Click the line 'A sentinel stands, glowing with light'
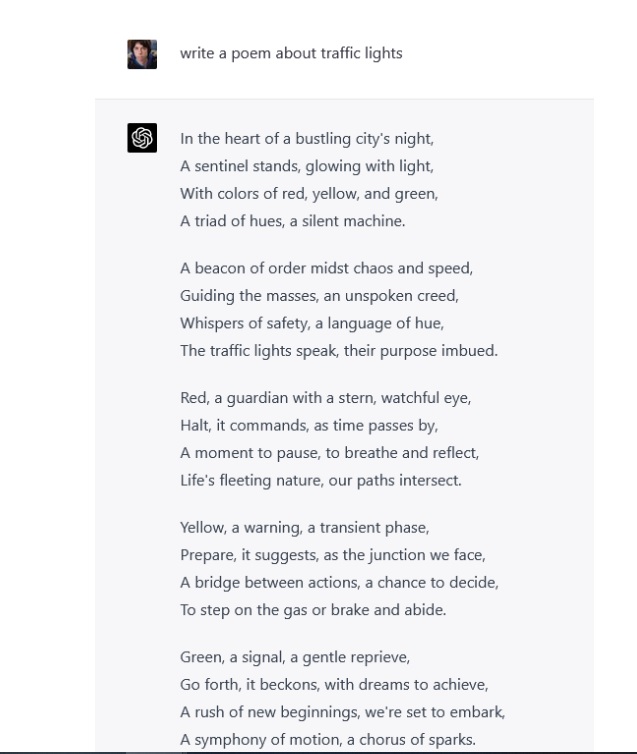 click(x=307, y=166)
